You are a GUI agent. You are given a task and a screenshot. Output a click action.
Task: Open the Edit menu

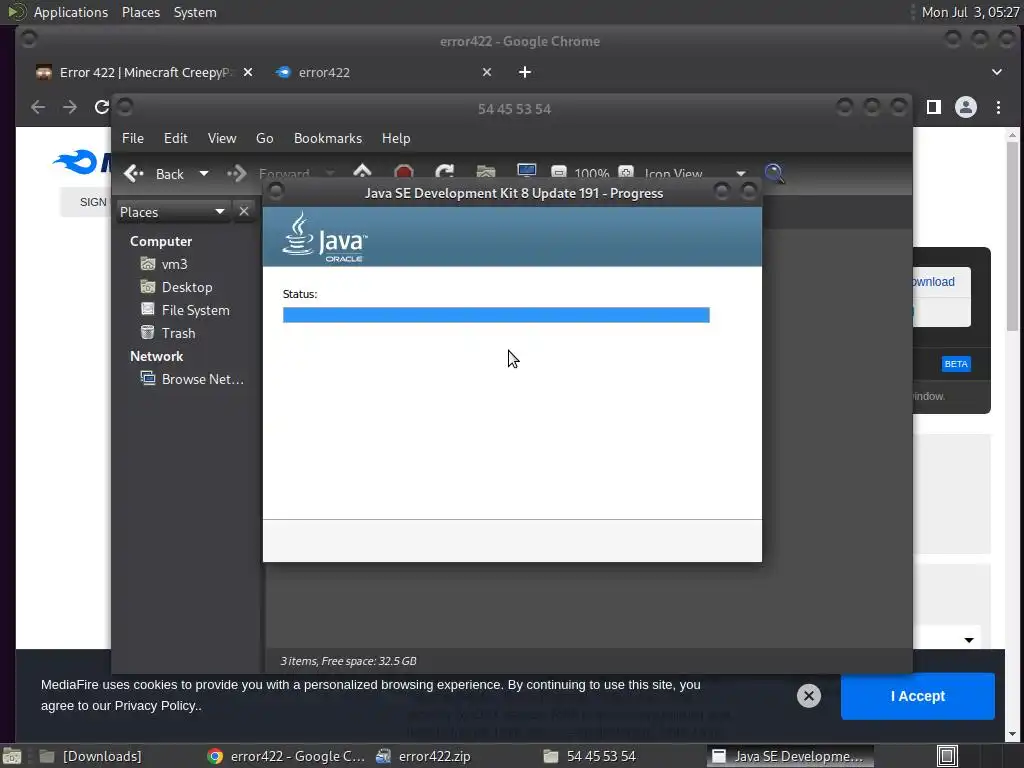[175, 138]
